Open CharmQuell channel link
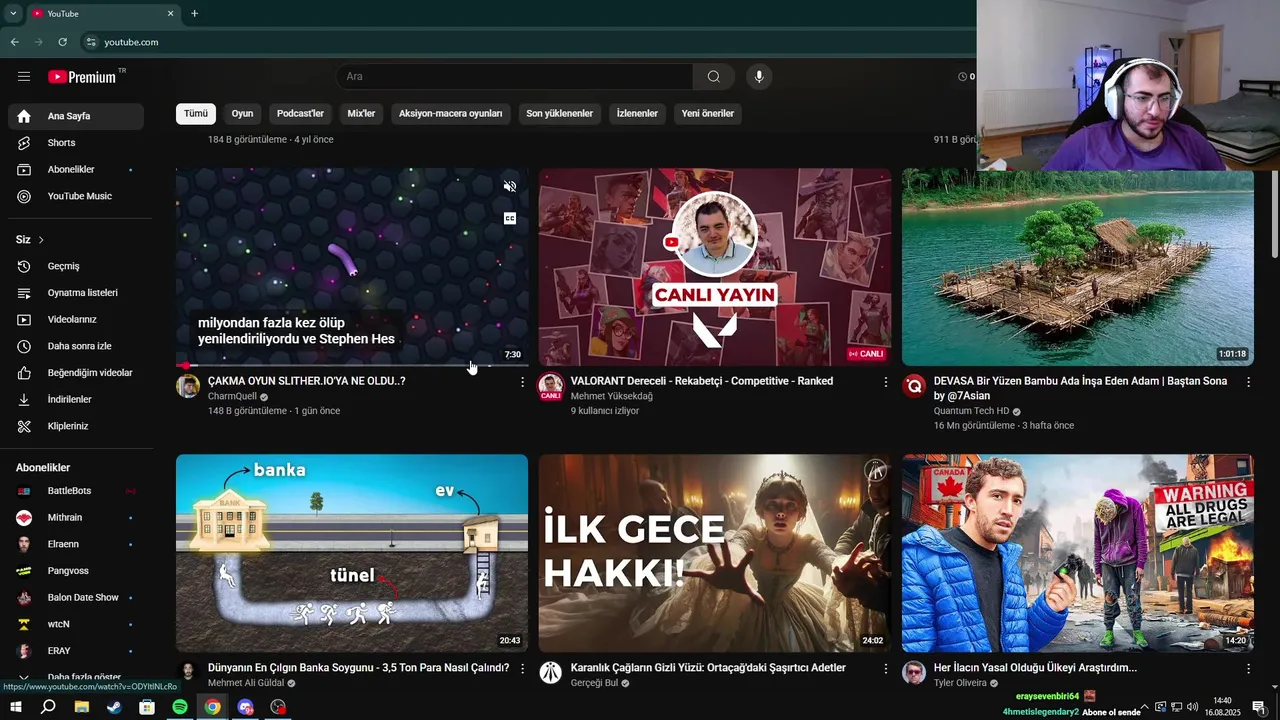The height and width of the screenshot is (720, 1280). pos(232,397)
